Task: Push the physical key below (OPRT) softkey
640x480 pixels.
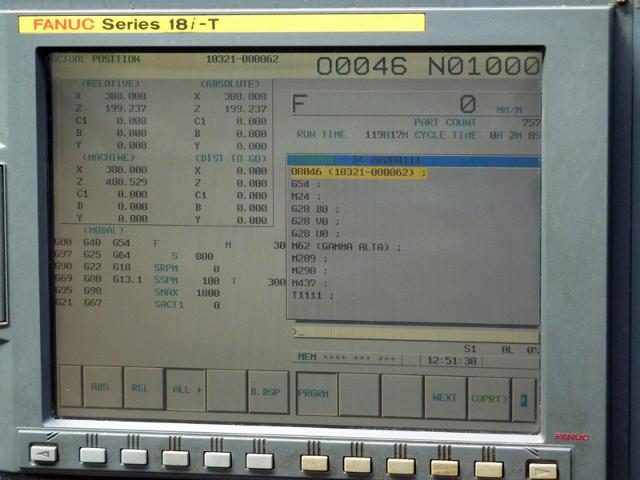Action: pos(489,468)
